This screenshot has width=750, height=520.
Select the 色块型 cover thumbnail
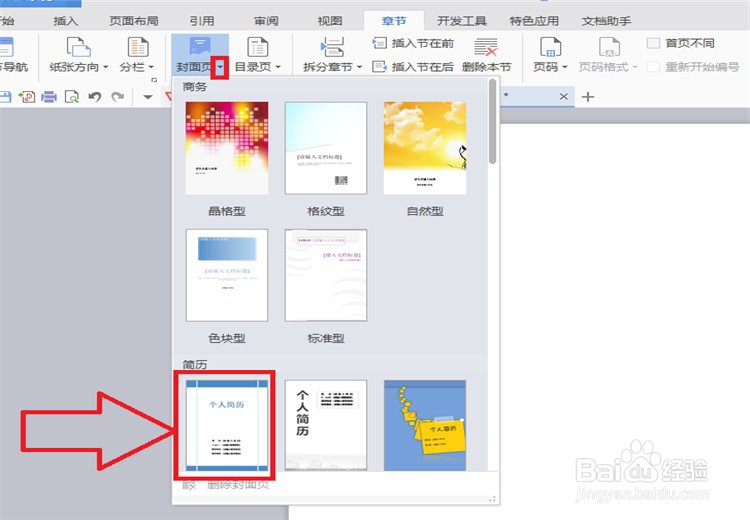pyautogui.click(x=227, y=275)
